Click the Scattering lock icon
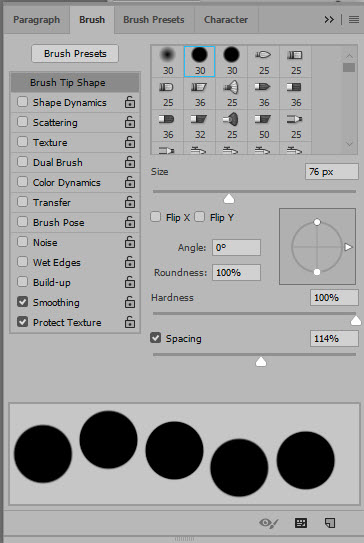364x543 pixels. point(130,122)
